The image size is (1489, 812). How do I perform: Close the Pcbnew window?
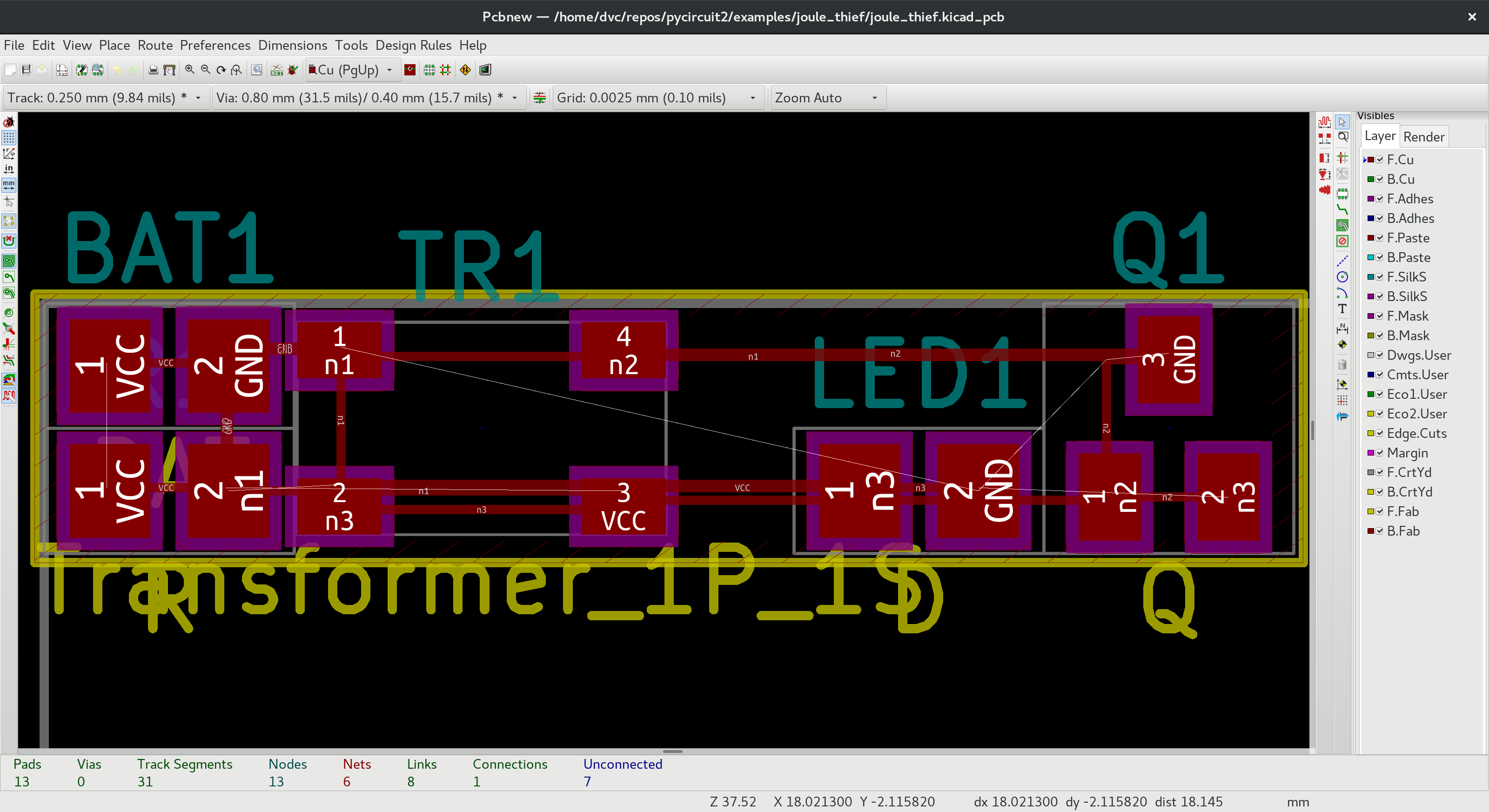[x=1472, y=17]
